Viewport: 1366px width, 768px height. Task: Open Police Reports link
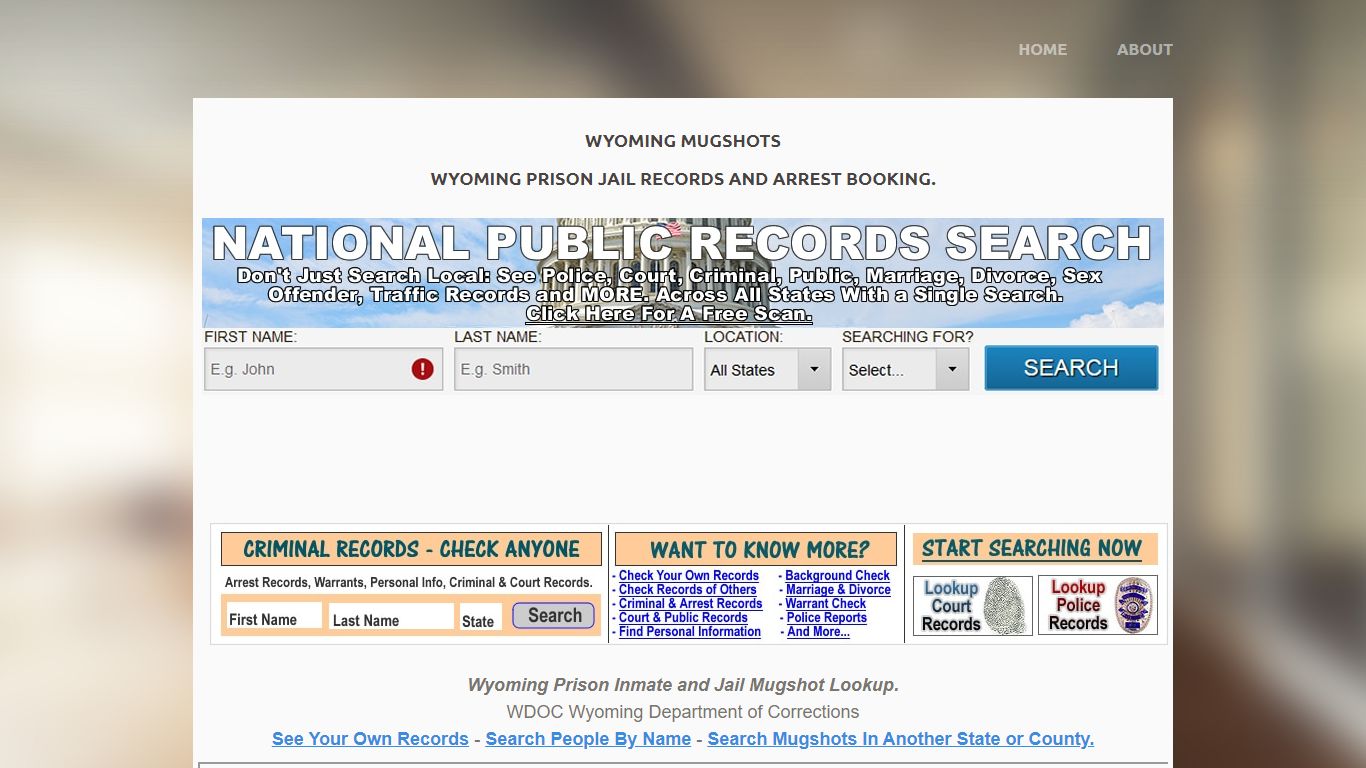point(827,618)
